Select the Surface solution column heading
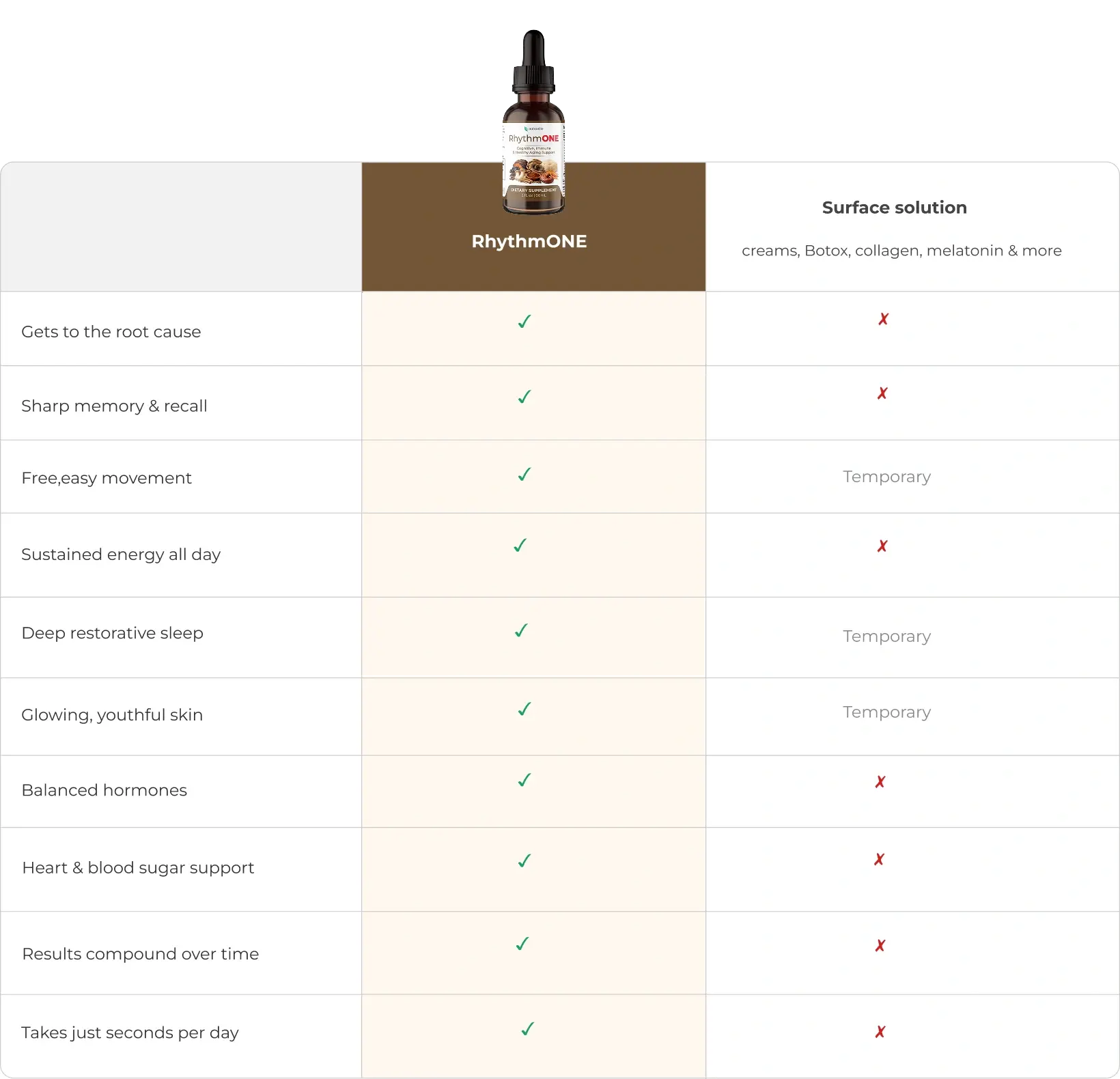This screenshot has height=1079, width=1120. click(895, 208)
